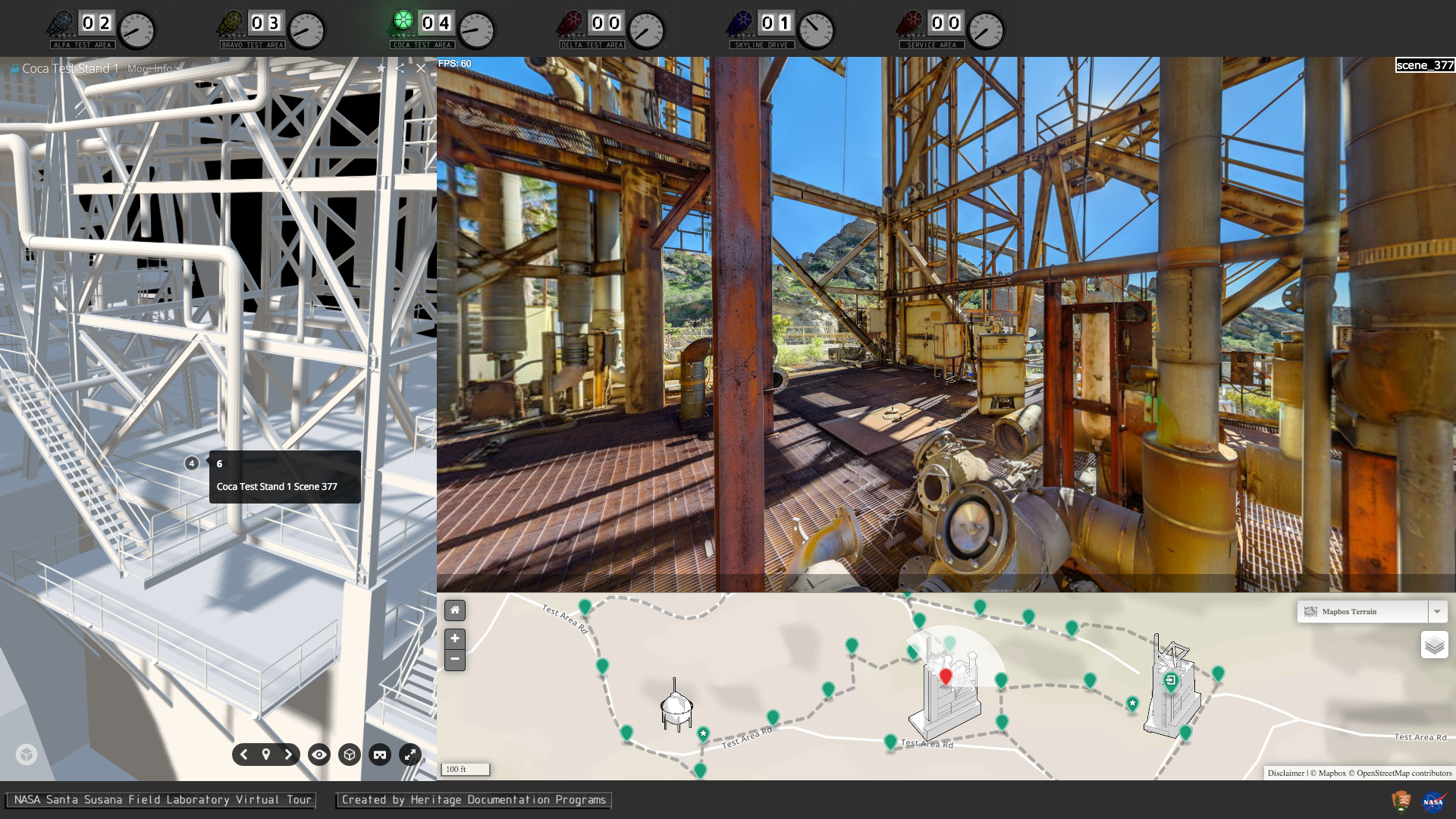Screen dimensions: 1456x819
Task: Favorite the model with the star icon
Action: point(381,68)
